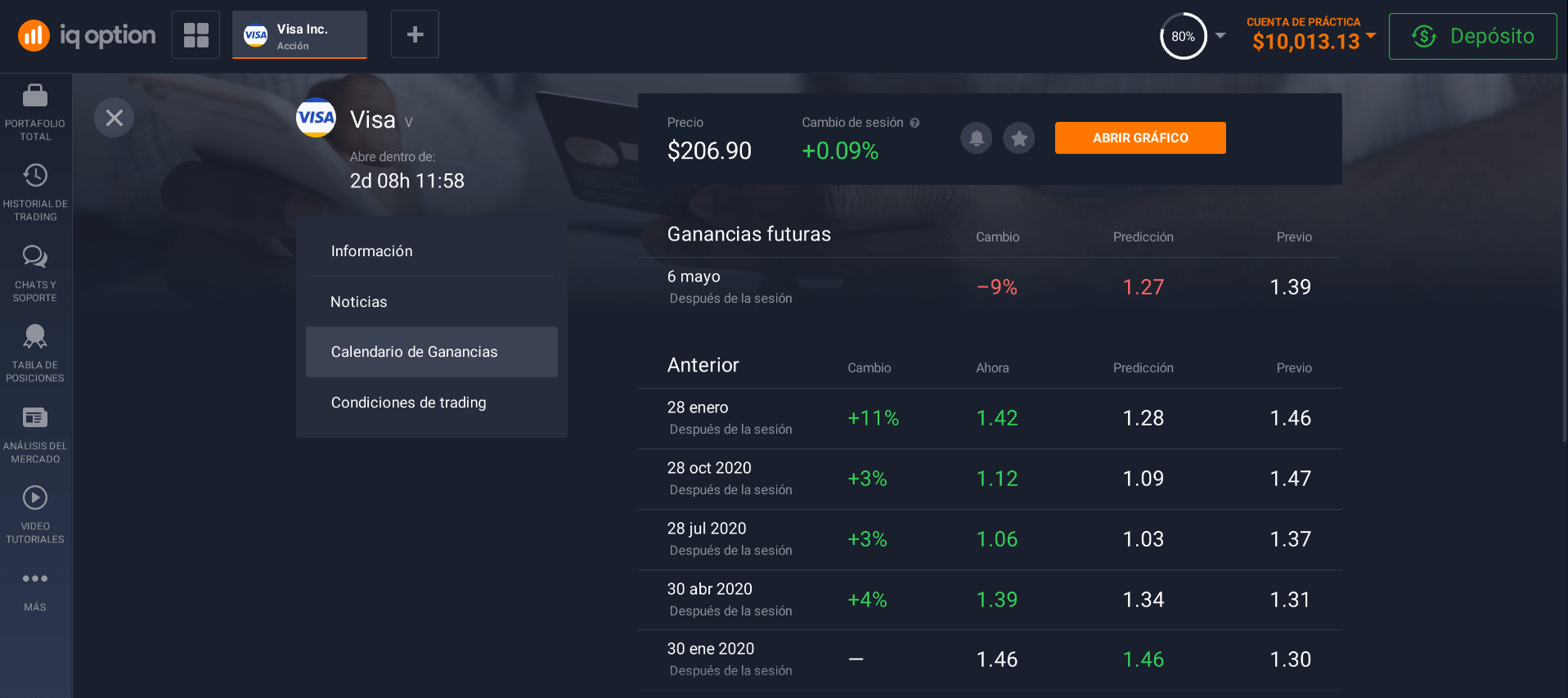Click the countdown 2d 08h 11:58

pyautogui.click(x=407, y=181)
